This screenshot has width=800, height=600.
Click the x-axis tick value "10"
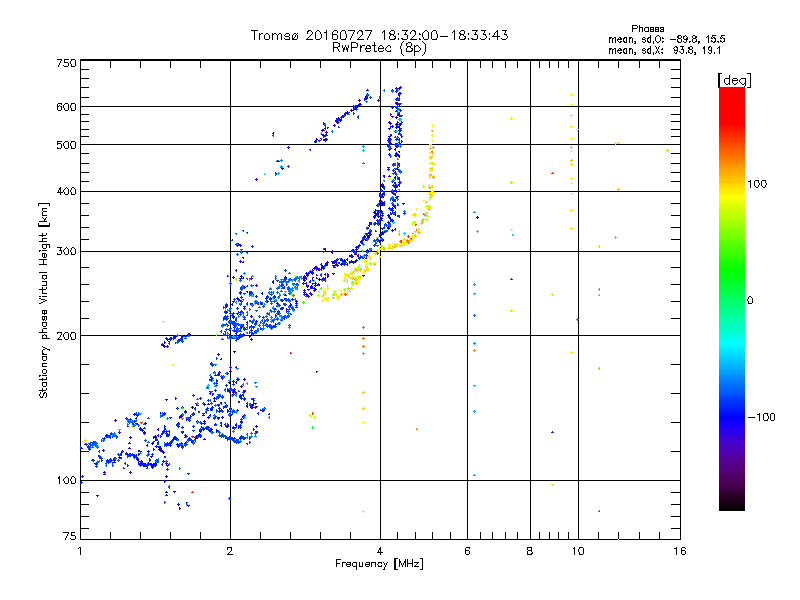(578, 551)
